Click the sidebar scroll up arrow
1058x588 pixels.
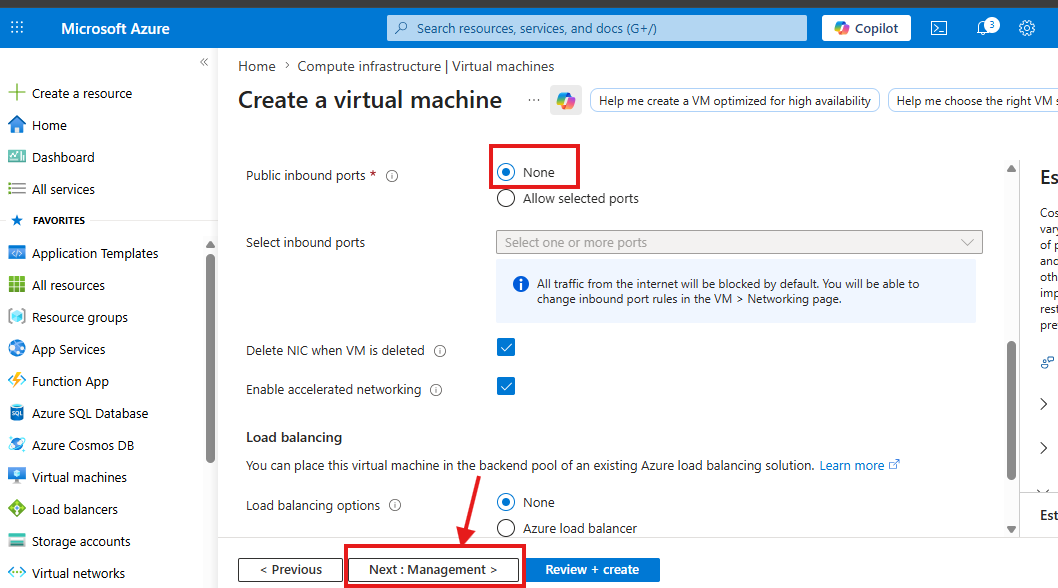[x=211, y=244]
